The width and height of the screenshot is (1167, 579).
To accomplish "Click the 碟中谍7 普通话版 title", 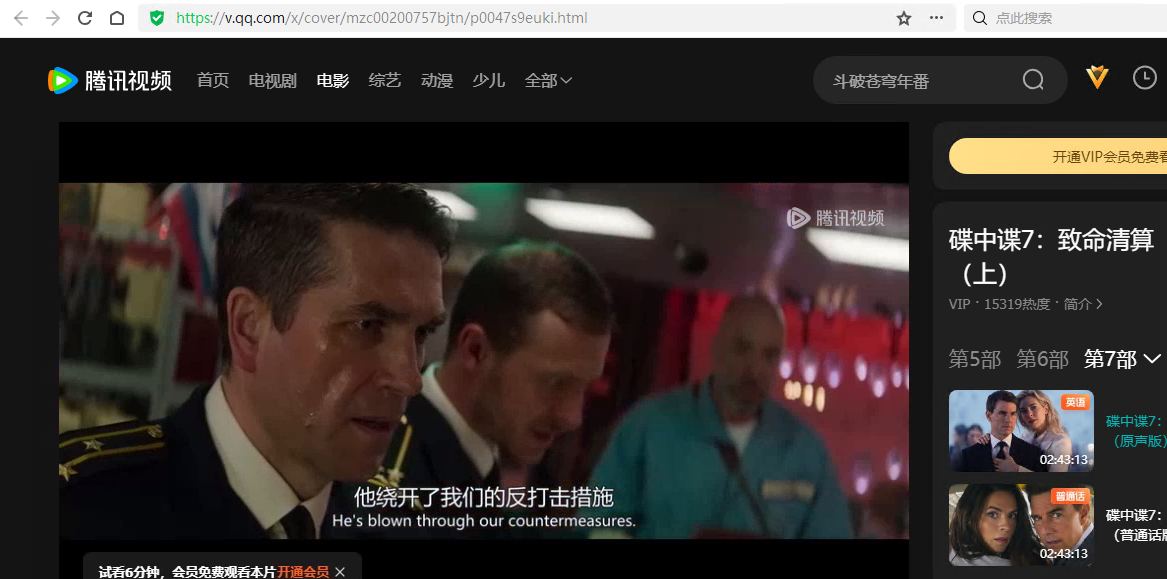I will tap(1136, 525).
